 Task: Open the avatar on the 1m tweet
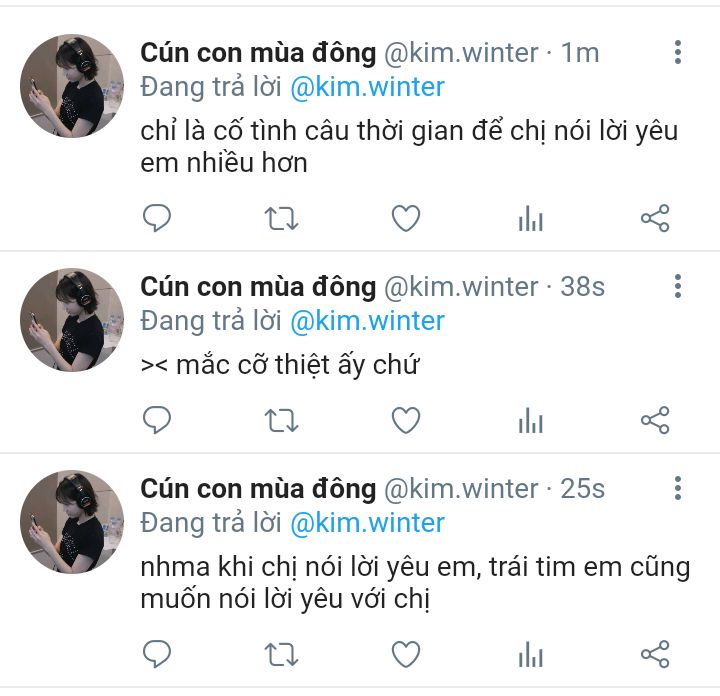(72, 85)
